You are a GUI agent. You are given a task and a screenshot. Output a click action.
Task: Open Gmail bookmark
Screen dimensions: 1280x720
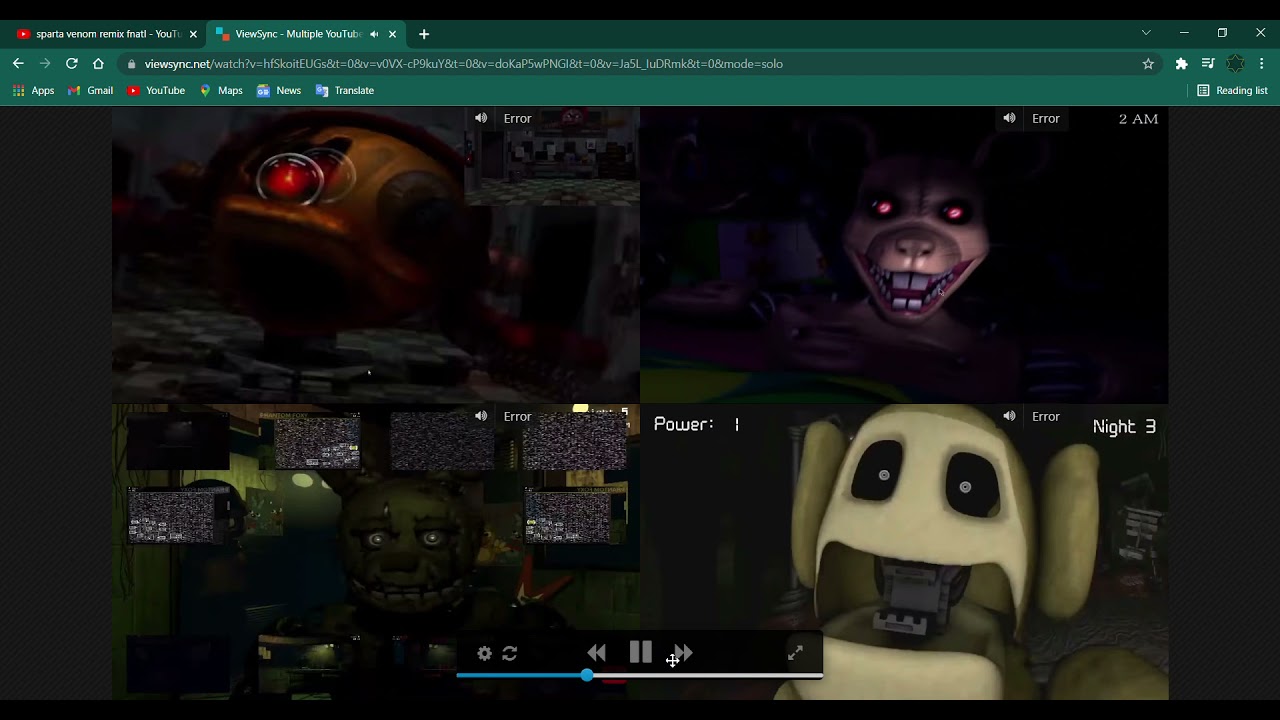pyautogui.click(x=90, y=90)
